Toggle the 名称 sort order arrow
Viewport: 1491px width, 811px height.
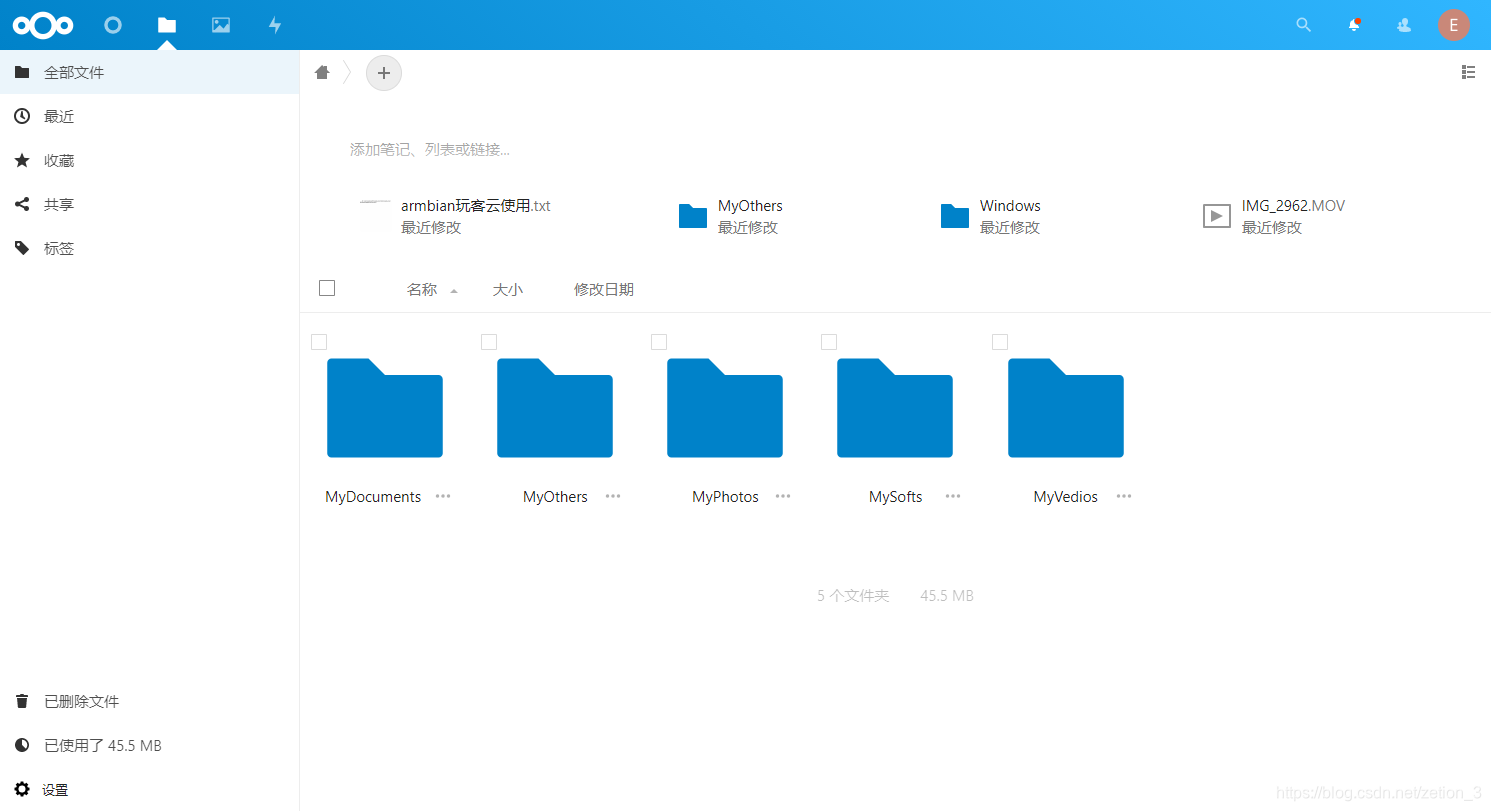tap(452, 290)
